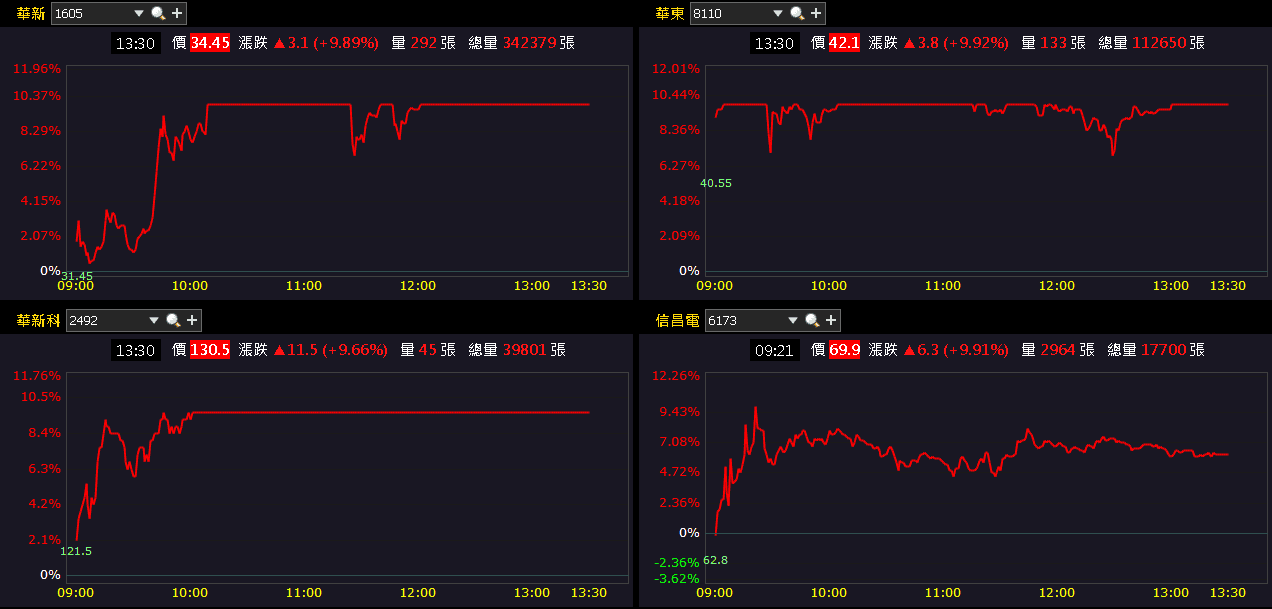Viewport: 1272px width, 609px height.
Task: Click the search magnifier icon beside 1605
Action: coord(158,14)
